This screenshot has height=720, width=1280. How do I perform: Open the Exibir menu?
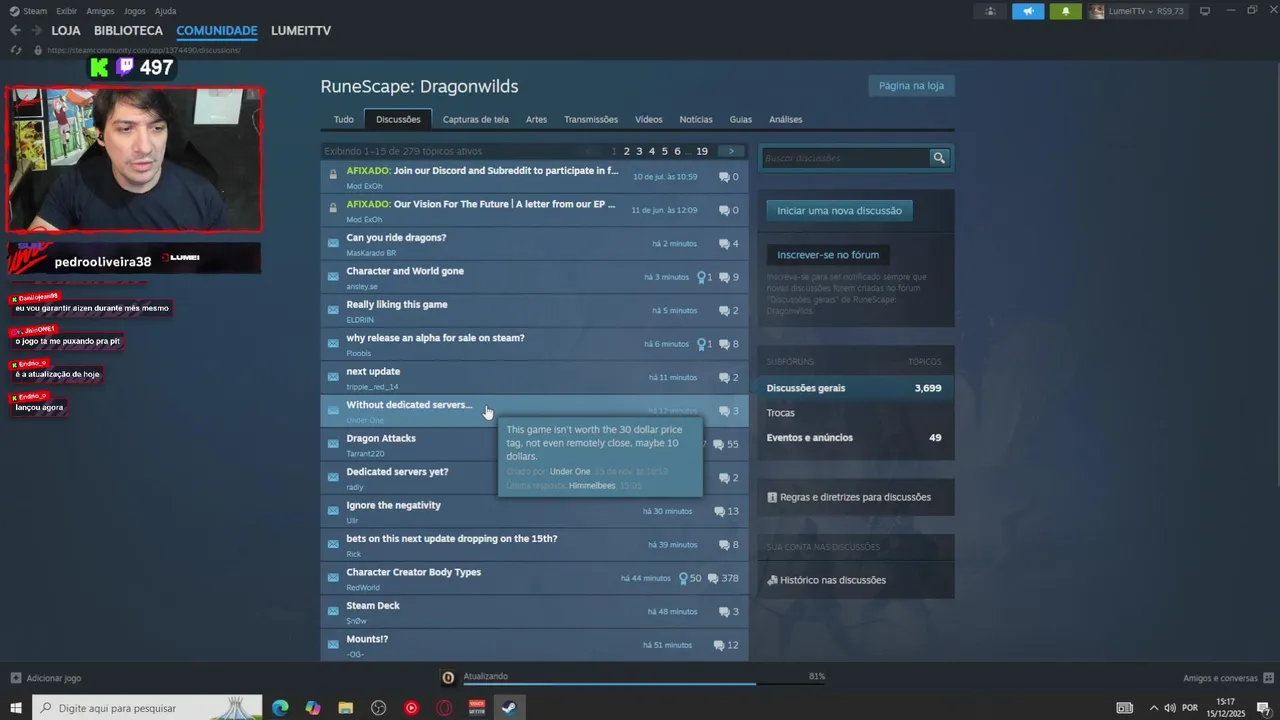66,11
